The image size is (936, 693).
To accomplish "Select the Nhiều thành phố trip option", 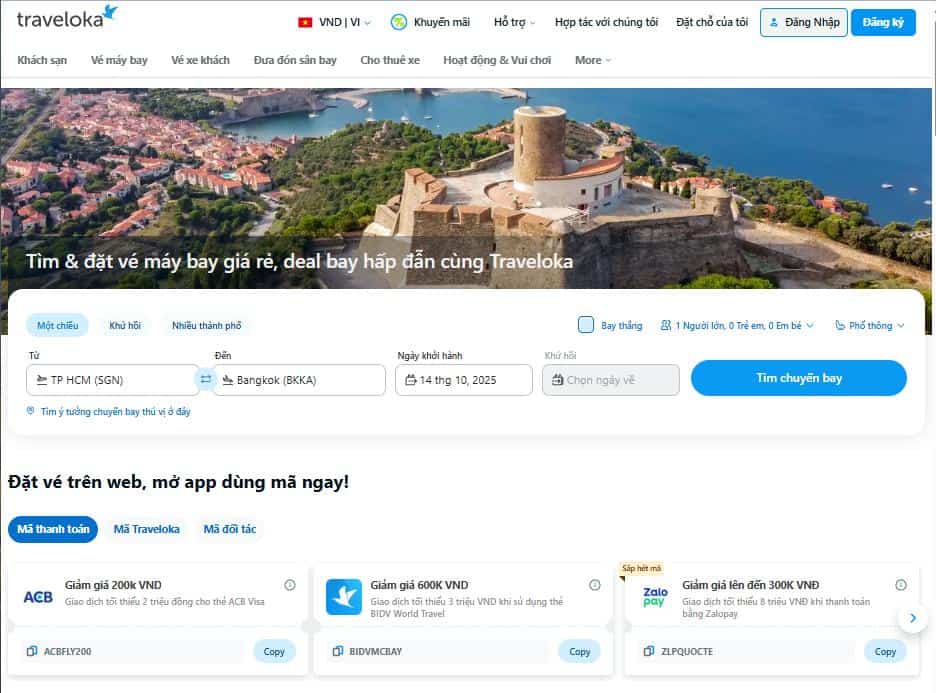I will point(206,325).
